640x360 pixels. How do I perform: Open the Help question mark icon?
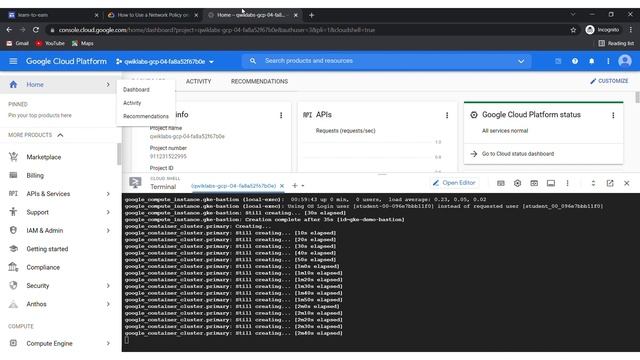point(575,61)
